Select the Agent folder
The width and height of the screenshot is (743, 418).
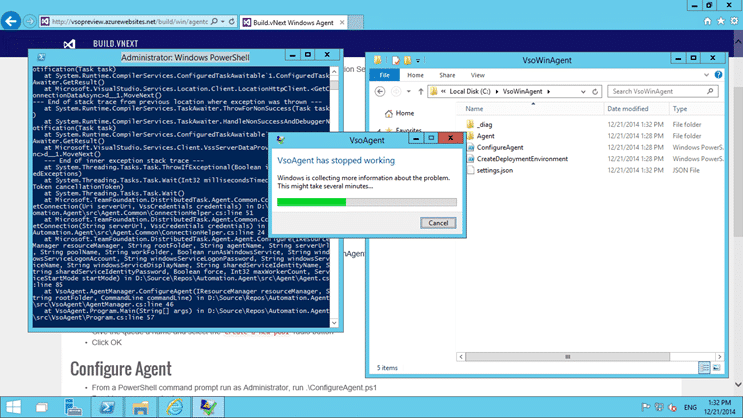click(x=485, y=136)
